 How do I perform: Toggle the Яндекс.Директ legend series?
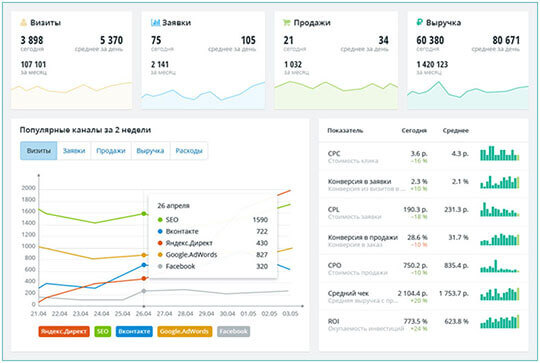[x=64, y=331]
